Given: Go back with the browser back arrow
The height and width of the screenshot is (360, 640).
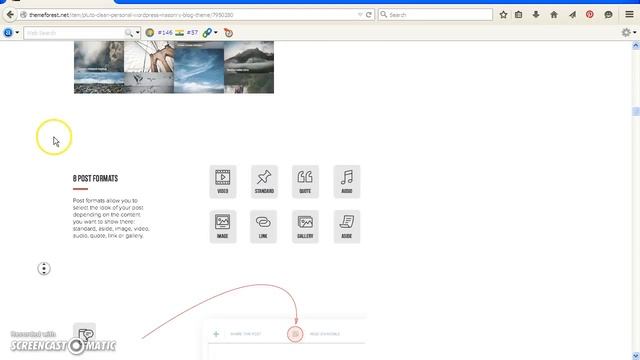Looking at the screenshot, I should pos(10,15).
